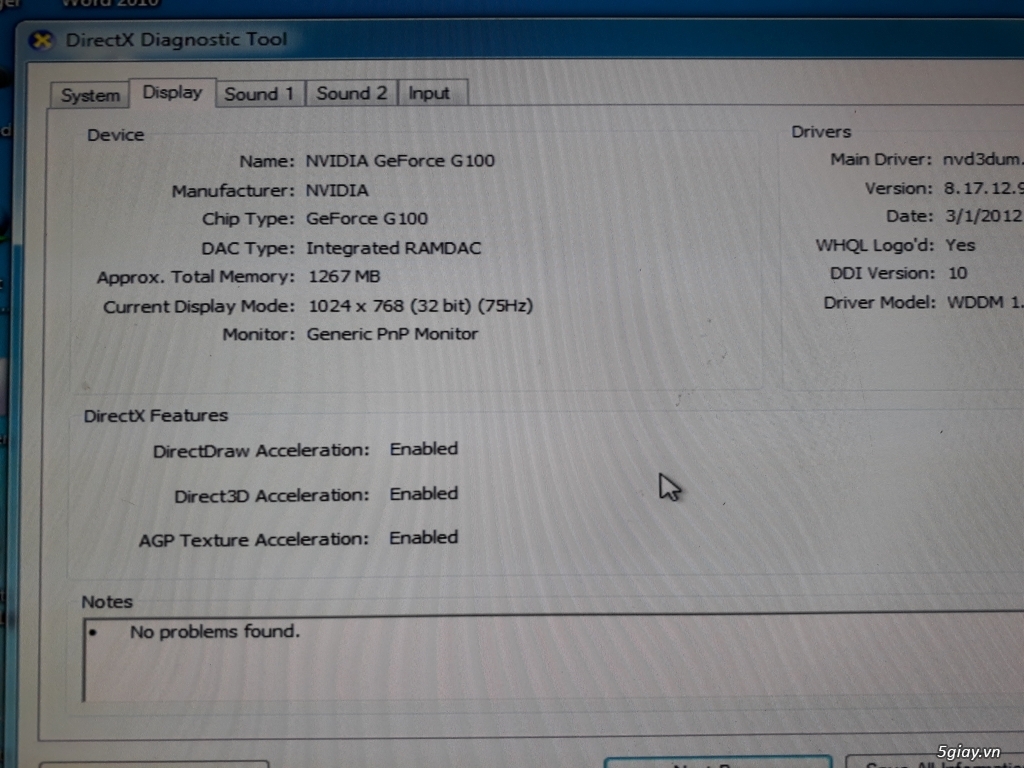
Task: Click the Current Display Mode label
Action: pos(199,307)
